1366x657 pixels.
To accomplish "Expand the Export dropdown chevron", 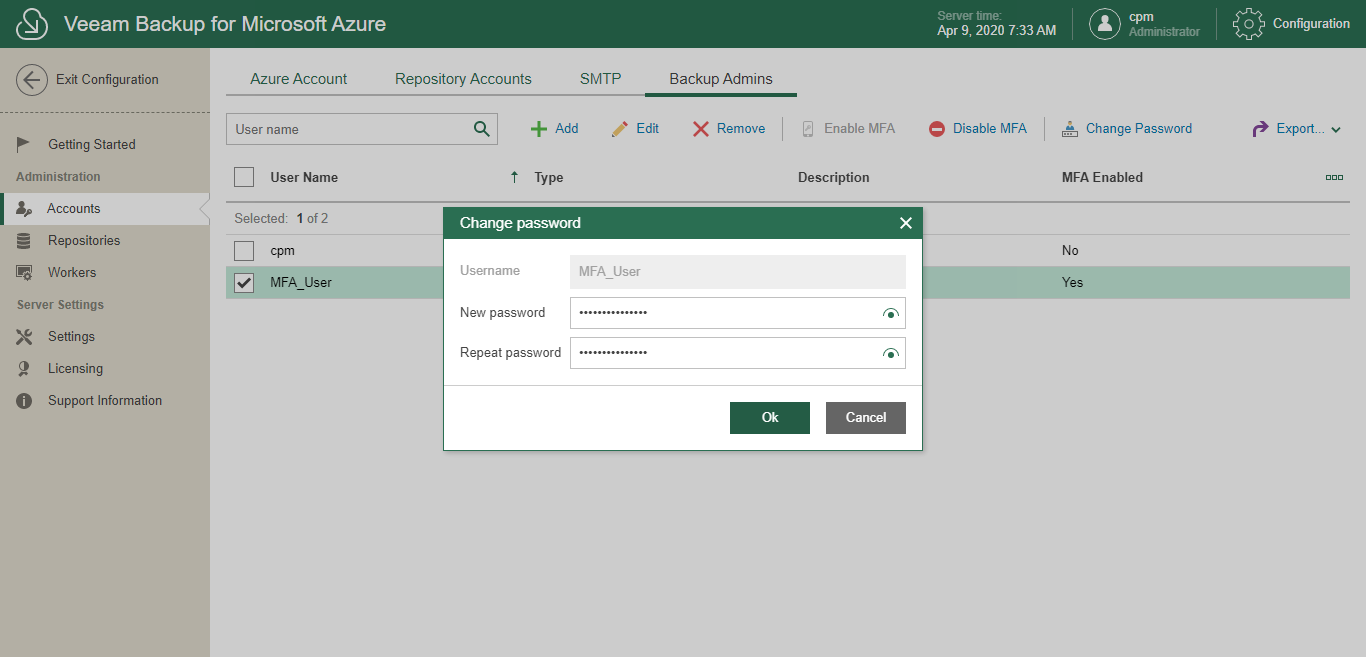I will [1337, 130].
